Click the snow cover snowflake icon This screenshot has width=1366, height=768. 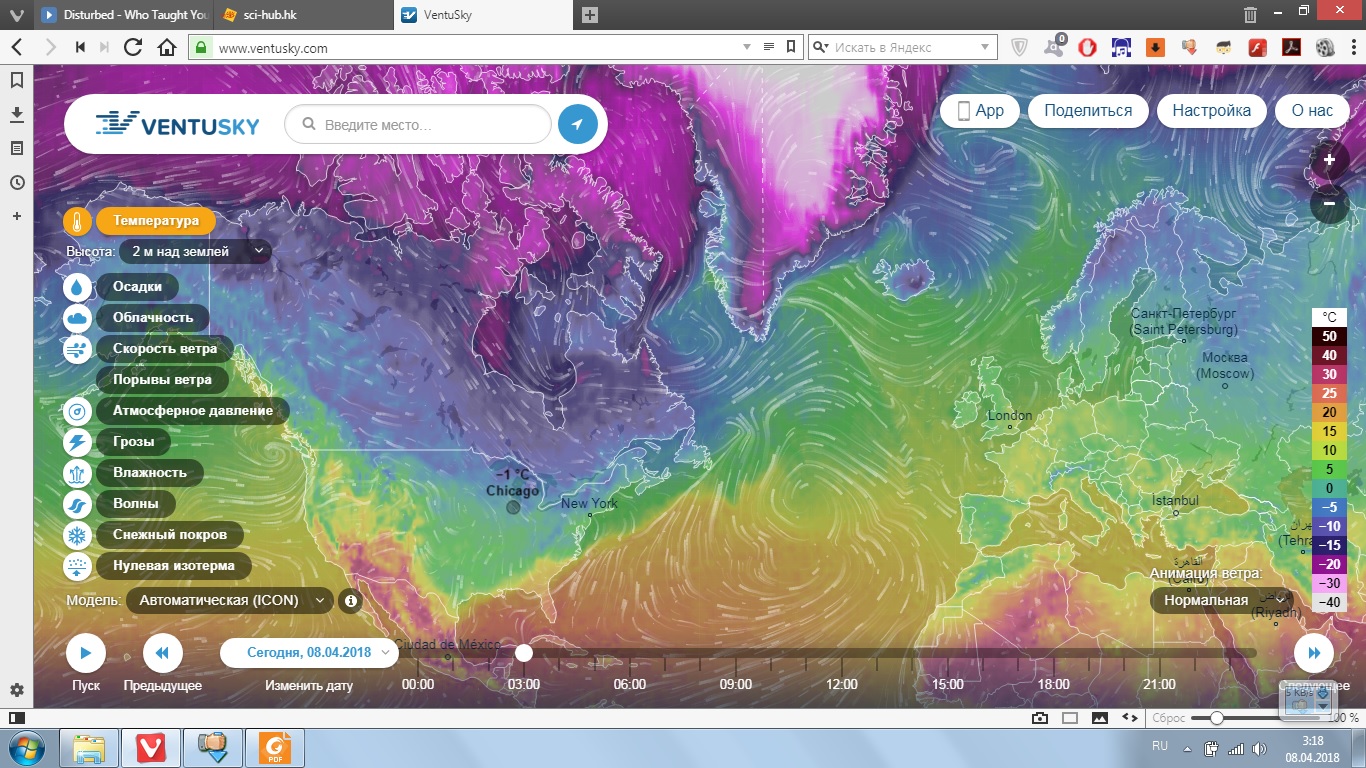(x=77, y=535)
